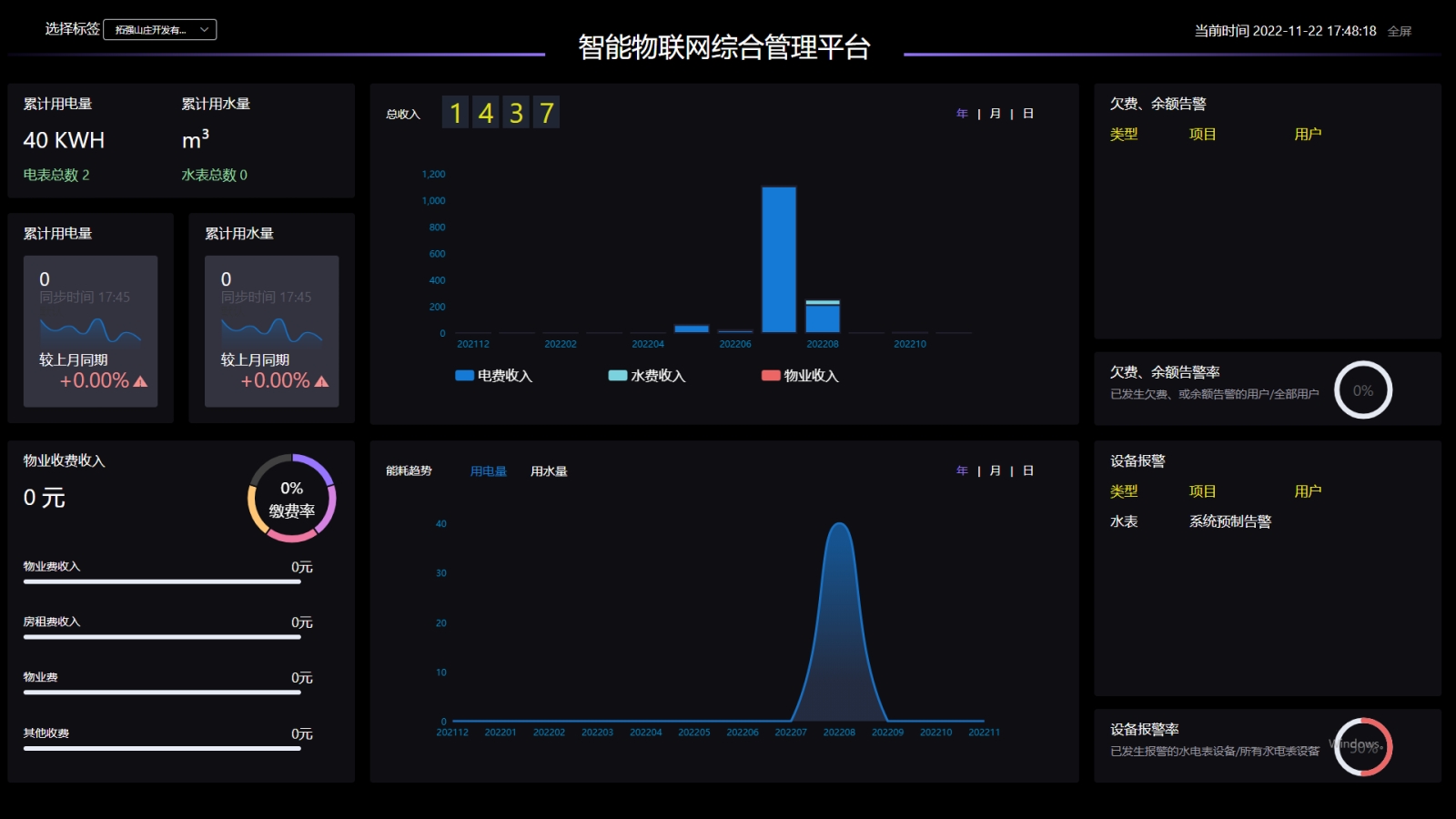Click red up-arrow in 累计用水量 trend card
Viewport: 1456px width, 819px height.
321,382
